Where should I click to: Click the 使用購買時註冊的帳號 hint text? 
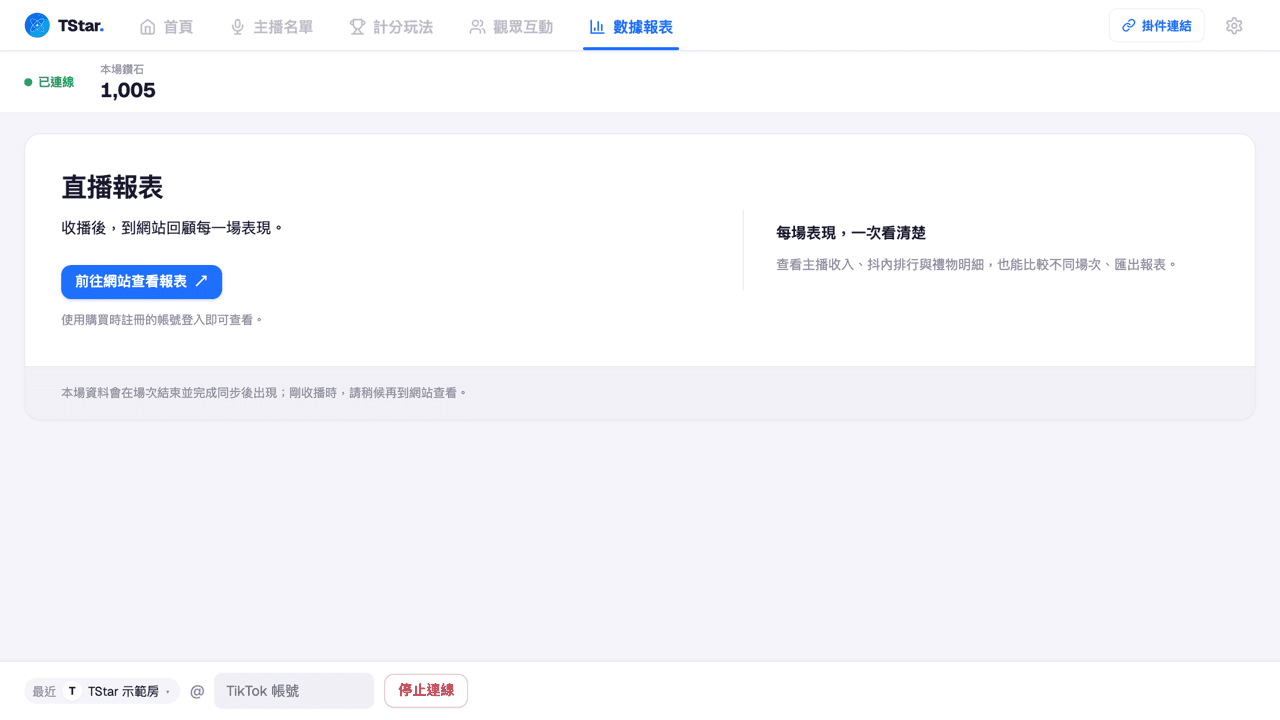[x=162, y=320]
